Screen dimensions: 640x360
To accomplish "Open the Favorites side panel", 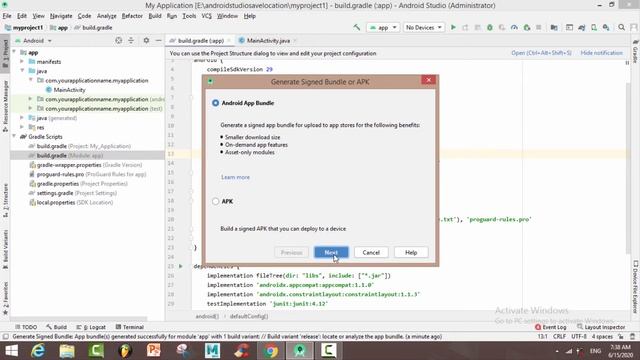I will tap(5, 298).
